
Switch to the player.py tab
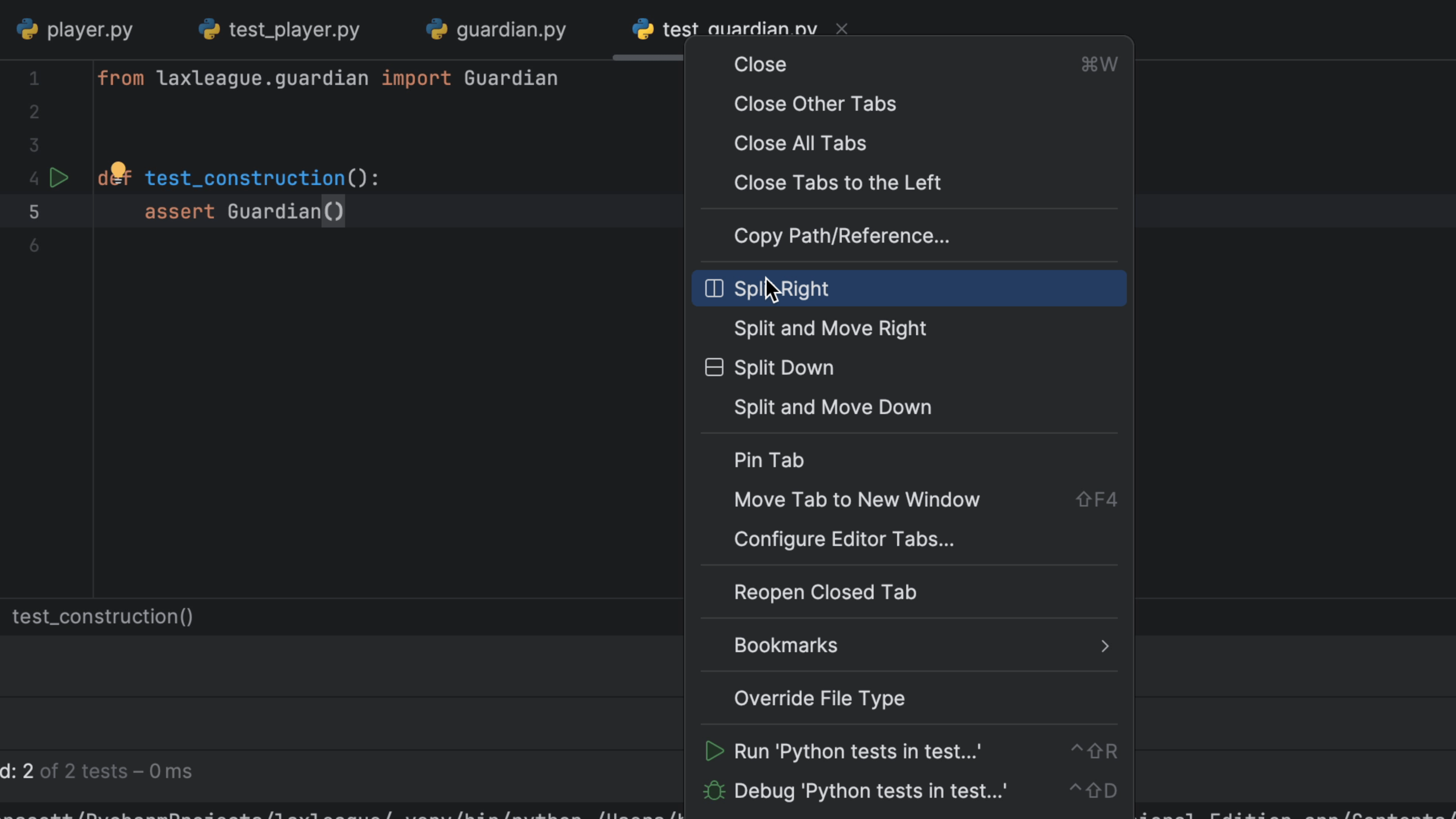89,30
